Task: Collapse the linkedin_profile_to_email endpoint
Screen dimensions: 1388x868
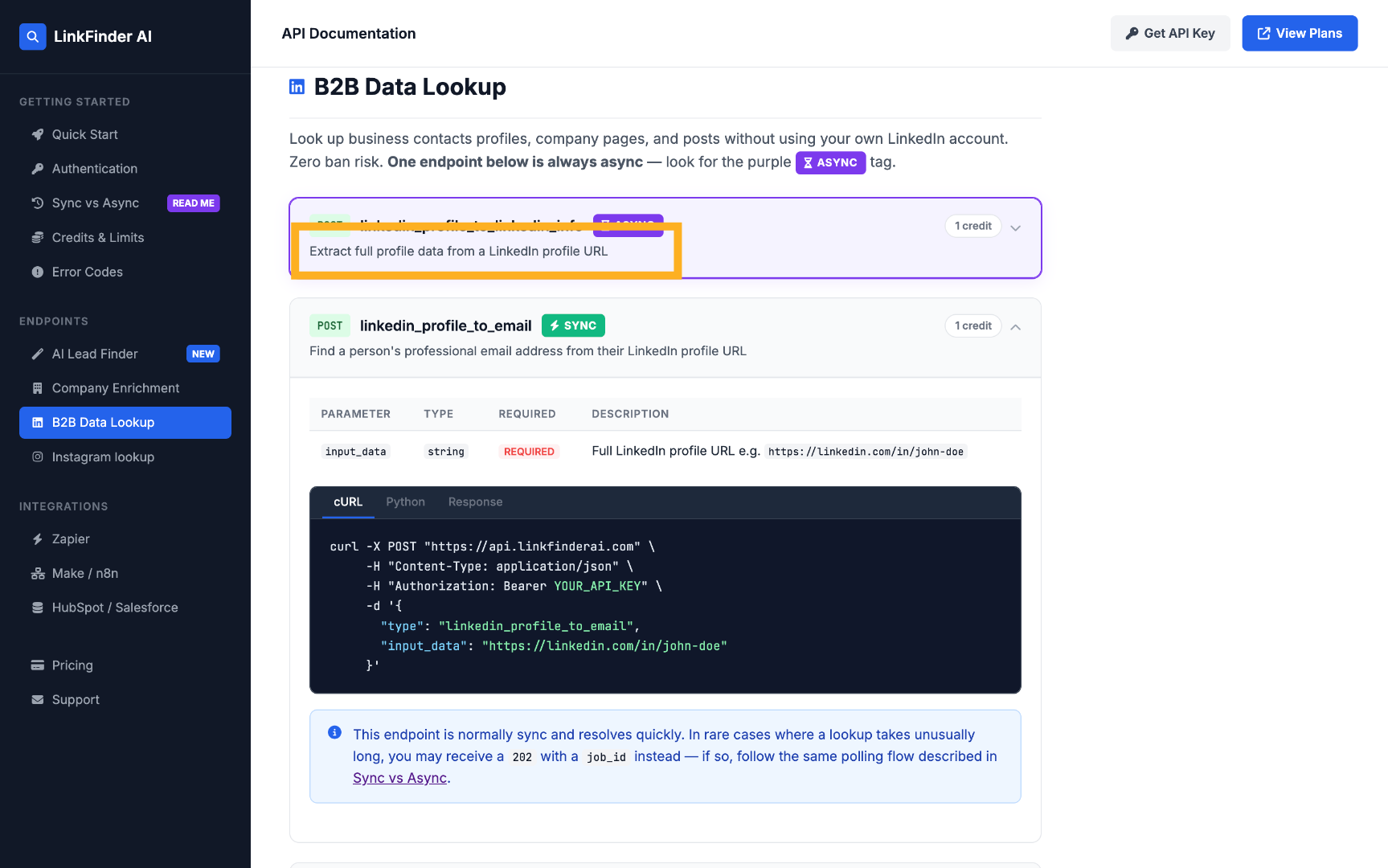Action: pos(1016,327)
